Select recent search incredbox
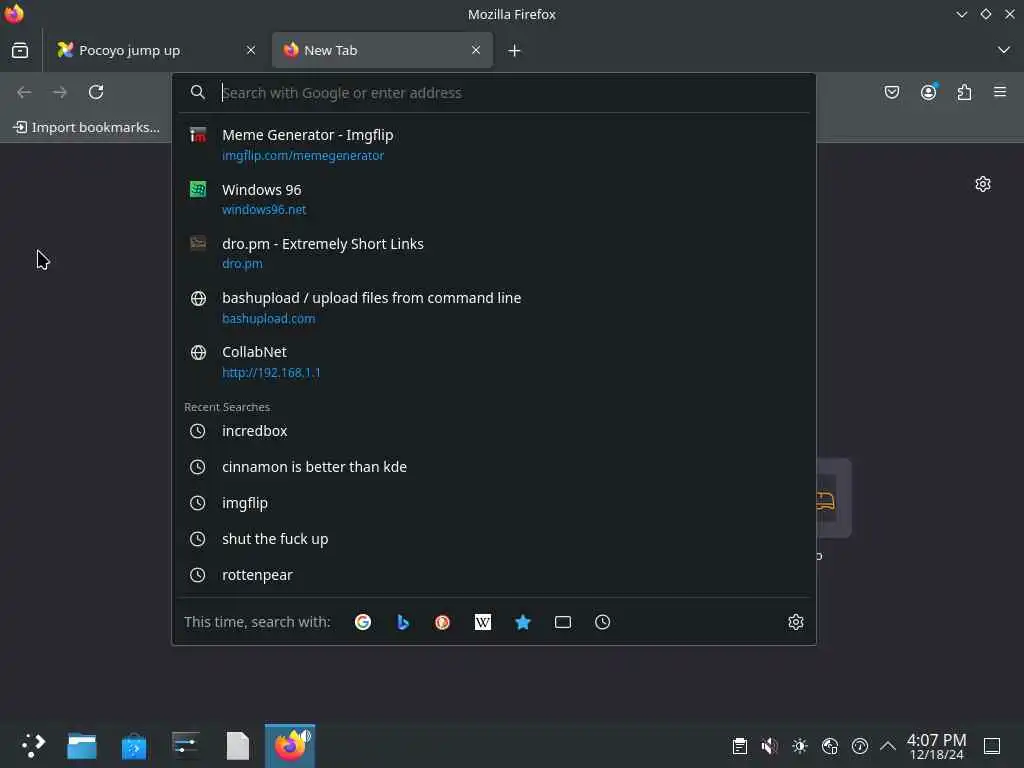The height and width of the screenshot is (768, 1024). [494, 431]
